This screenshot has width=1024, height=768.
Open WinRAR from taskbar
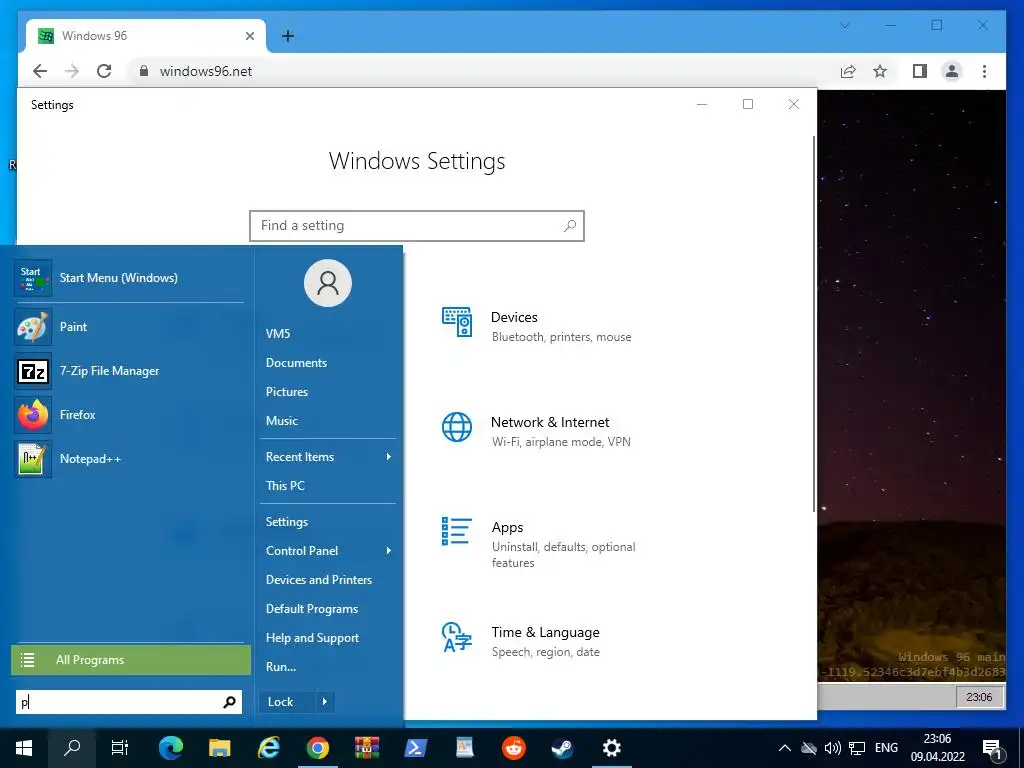click(x=366, y=748)
